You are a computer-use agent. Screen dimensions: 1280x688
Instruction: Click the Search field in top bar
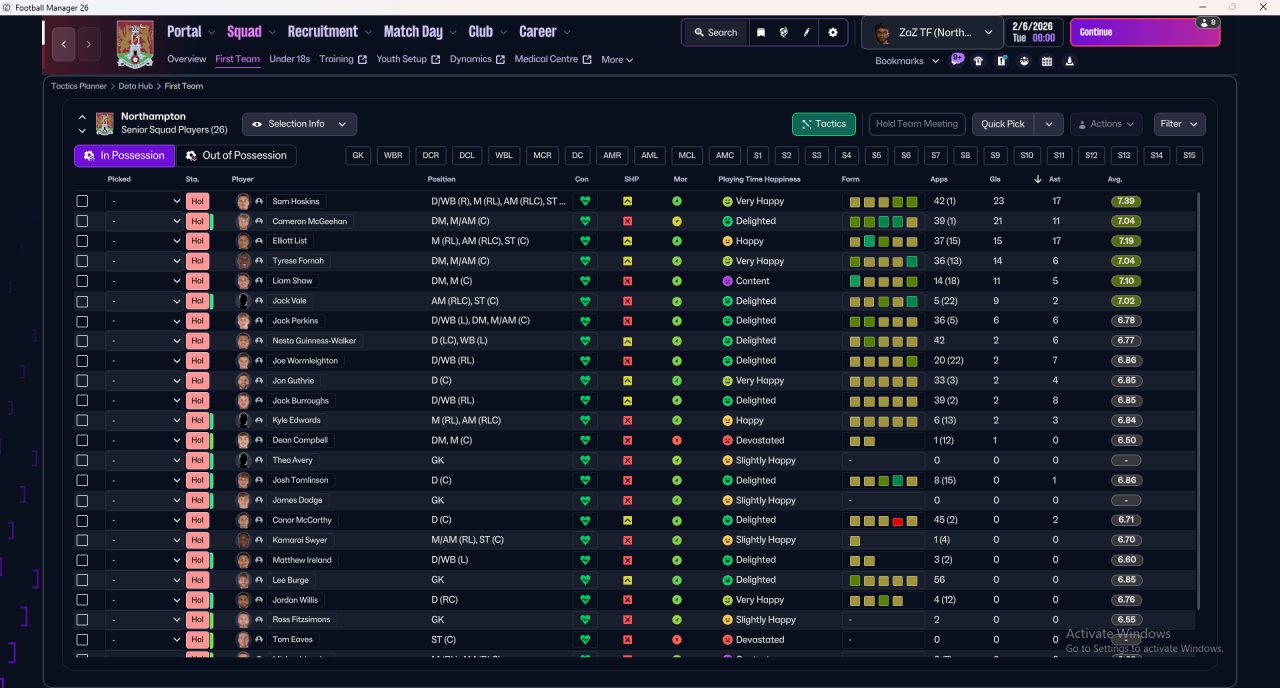pos(715,32)
